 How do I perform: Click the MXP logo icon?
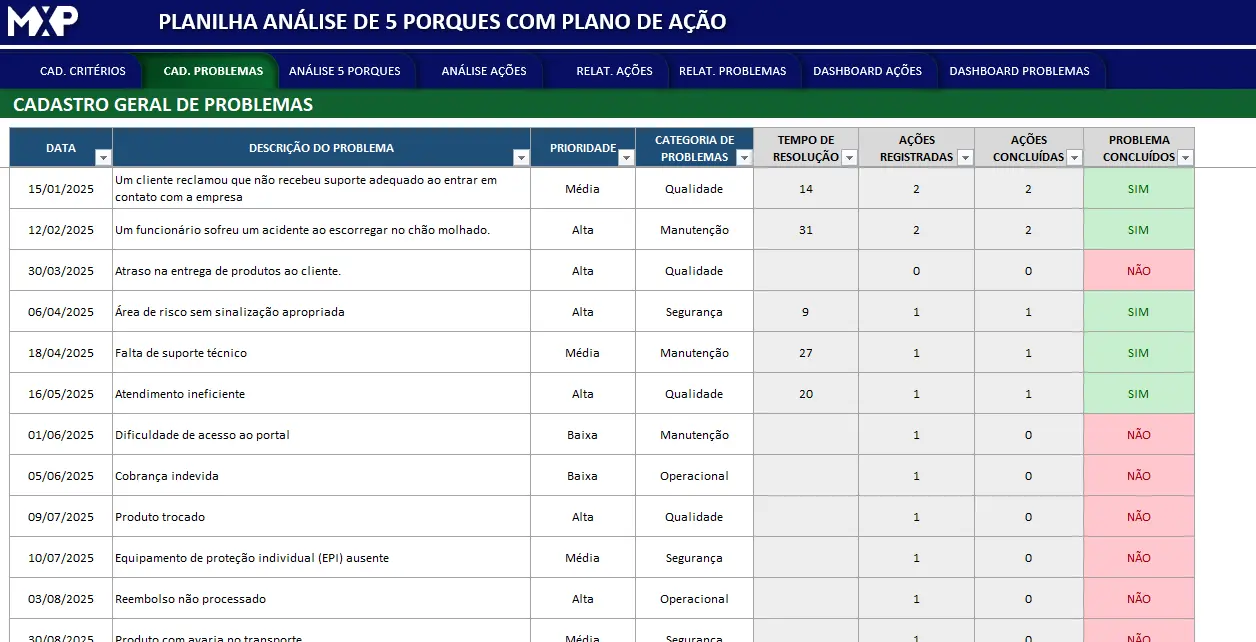coord(43,21)
